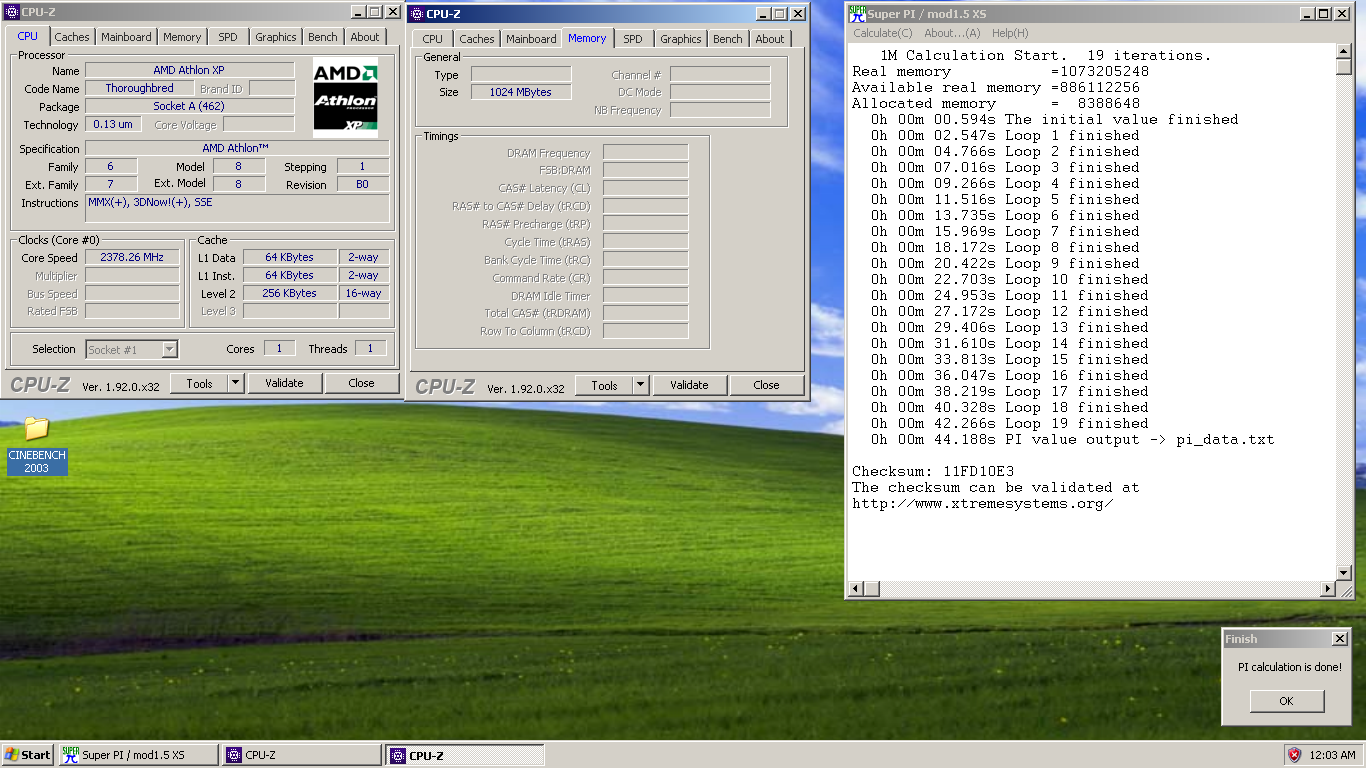Open Bench tab in left CPU-Z window
Viewport: 1366px width, 768px height.
point(323,37)
